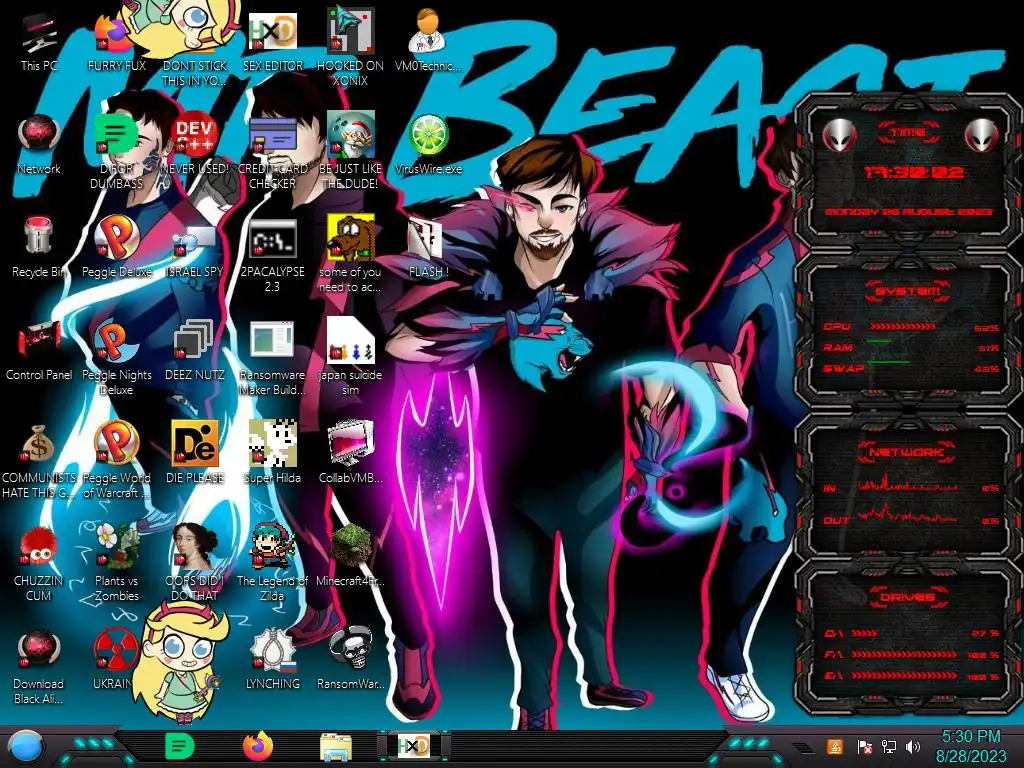
Task: Switch to the HxD window on the taskbar
Action: click(414, 746)
